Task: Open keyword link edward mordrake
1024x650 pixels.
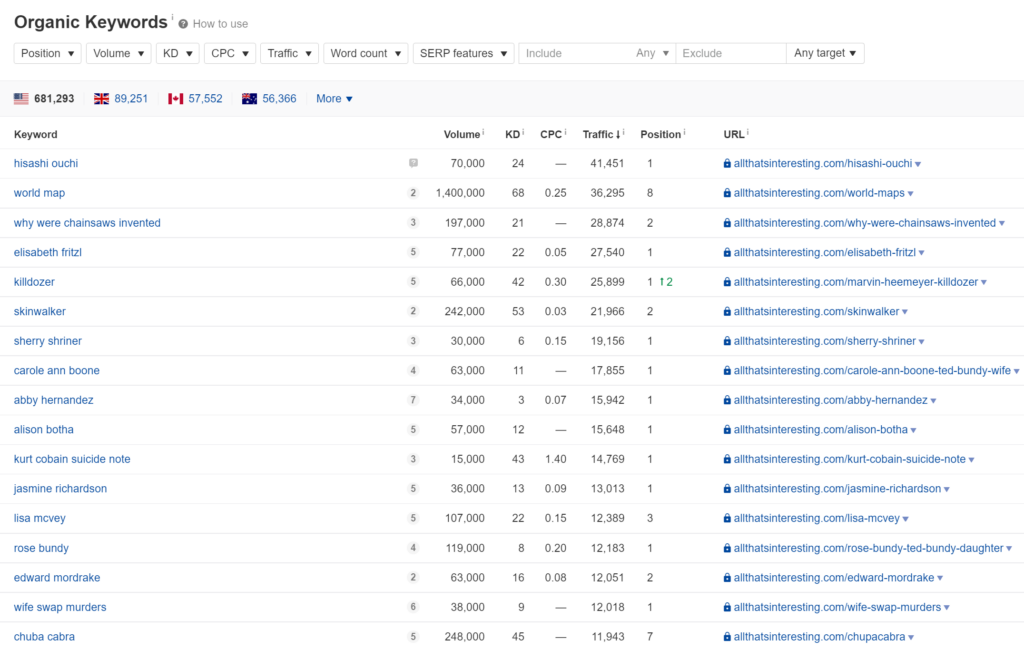Action: [x=57, y=577]
